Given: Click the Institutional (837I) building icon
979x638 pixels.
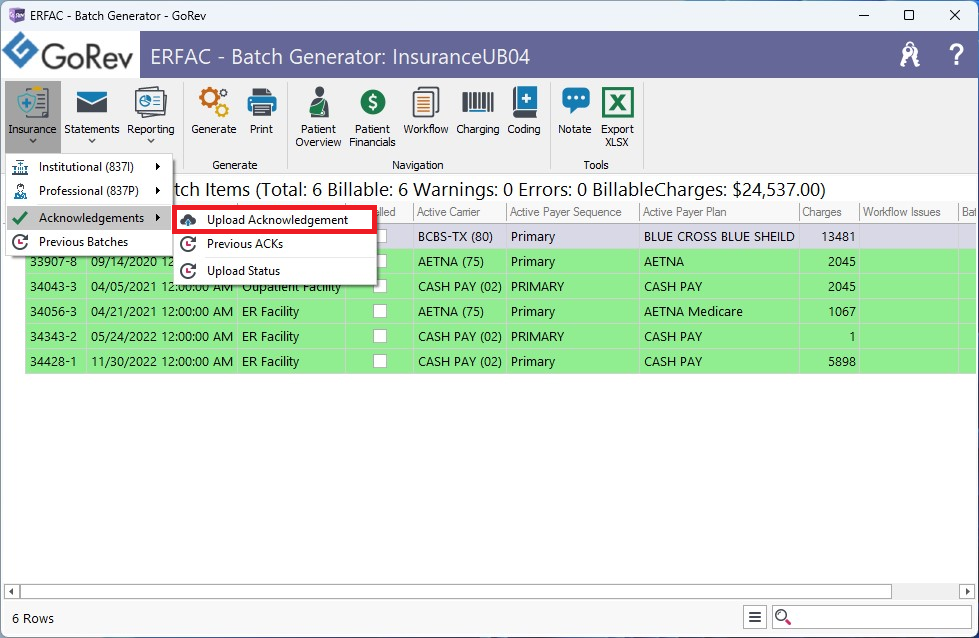Looking at the screenshot, I should 21,167.
